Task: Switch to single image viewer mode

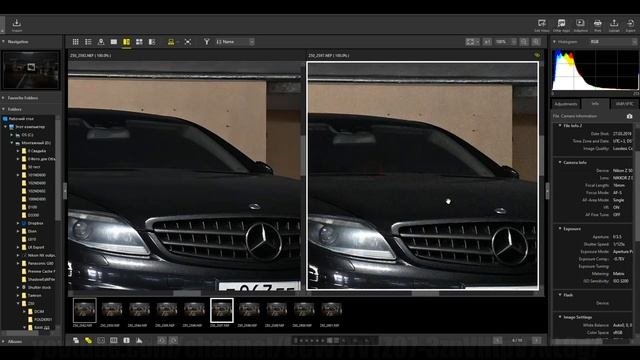Action: click(114, 42)
